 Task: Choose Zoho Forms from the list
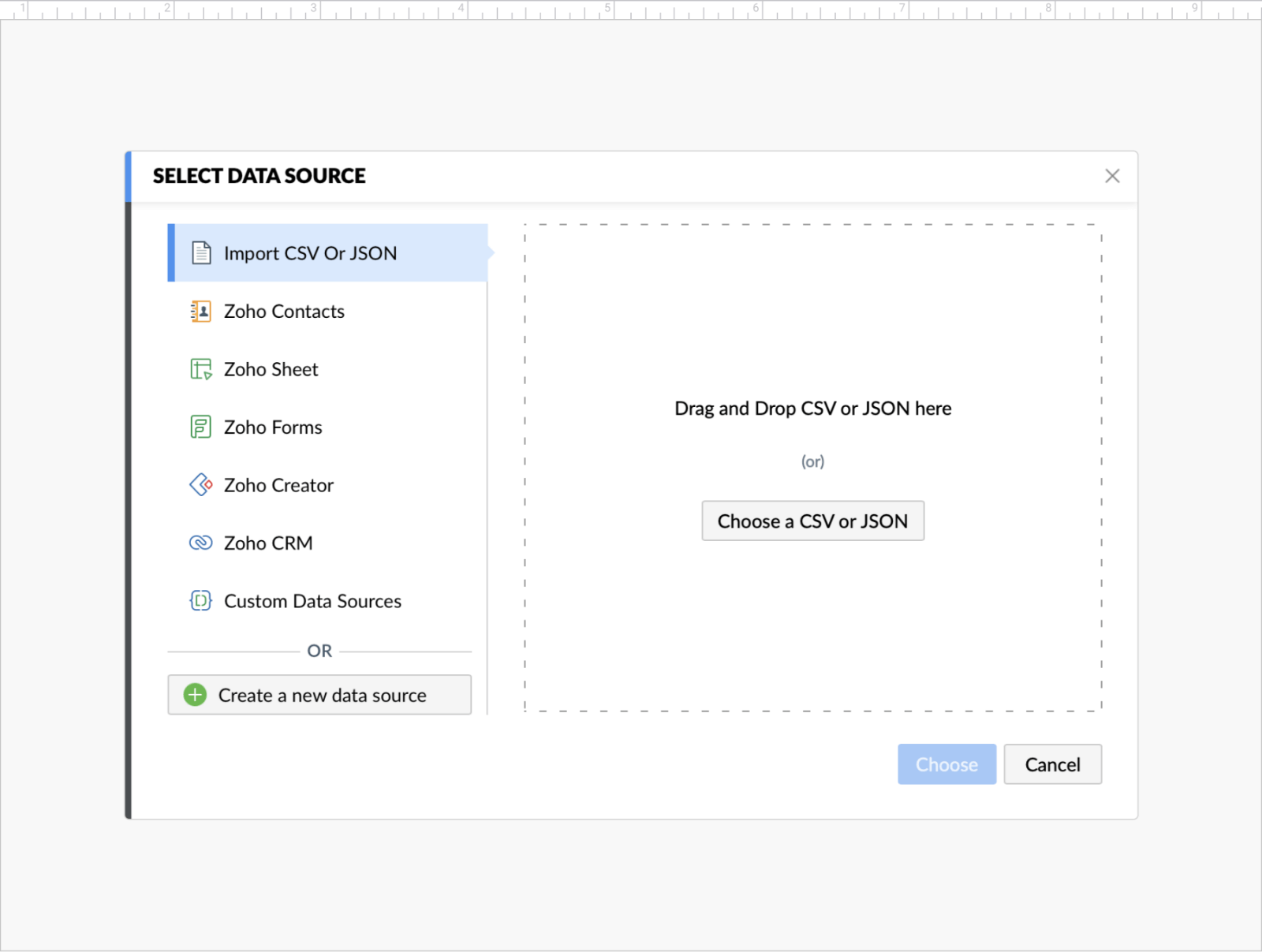pos(273,427)
